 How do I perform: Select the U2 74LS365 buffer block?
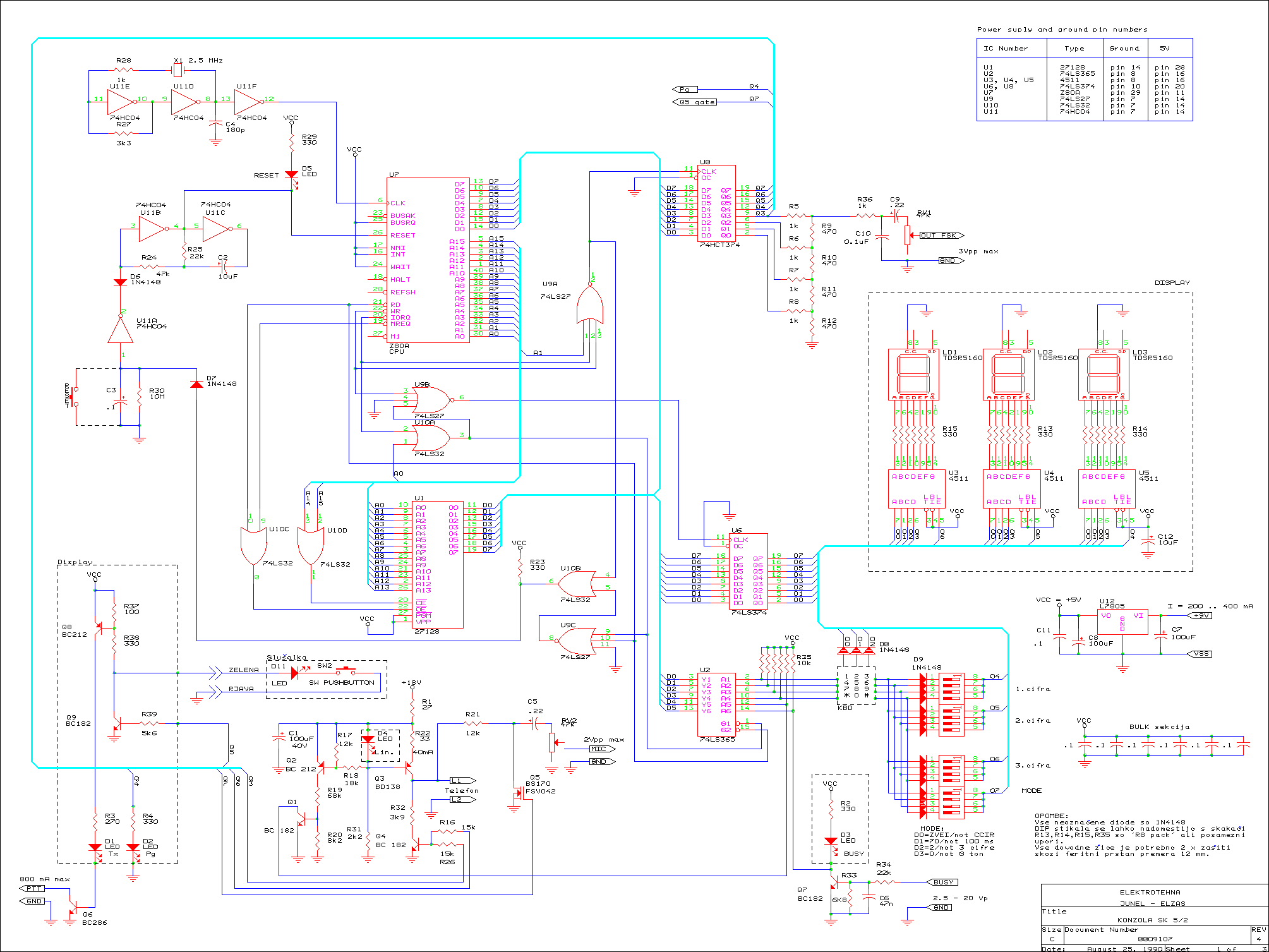(x=716, y=704)
